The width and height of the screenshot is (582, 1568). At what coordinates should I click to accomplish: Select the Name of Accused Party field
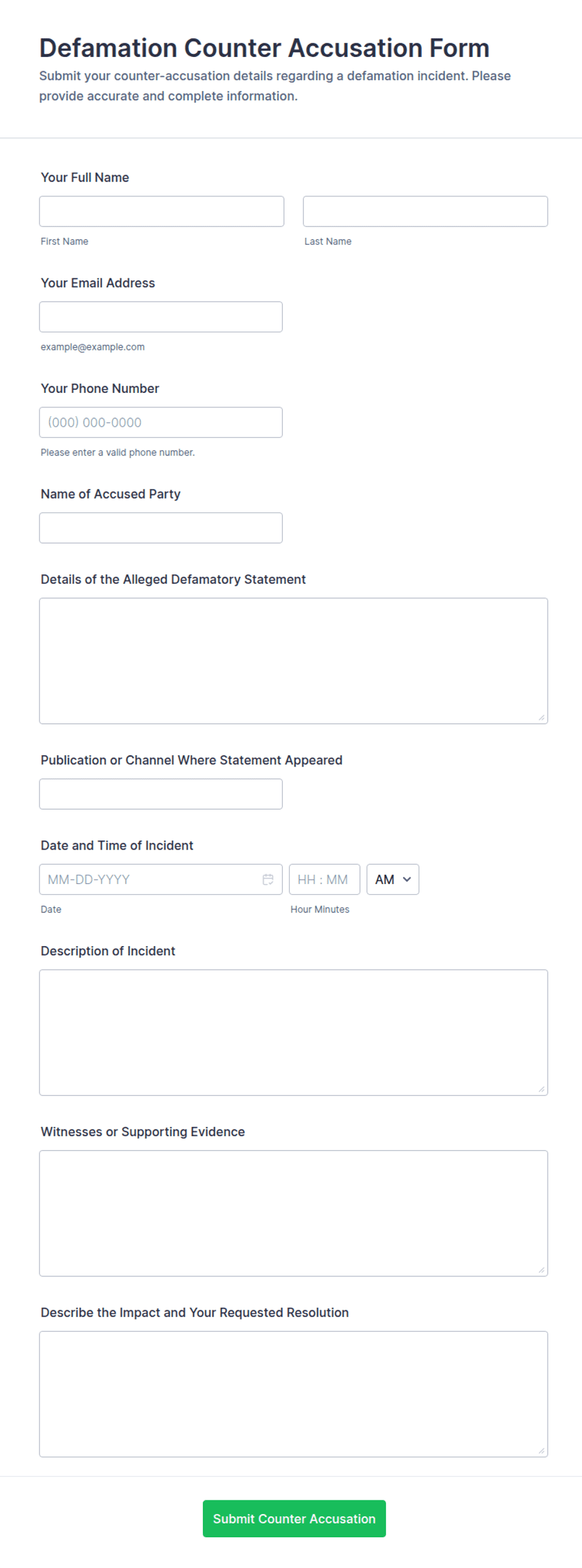[161, 528]
